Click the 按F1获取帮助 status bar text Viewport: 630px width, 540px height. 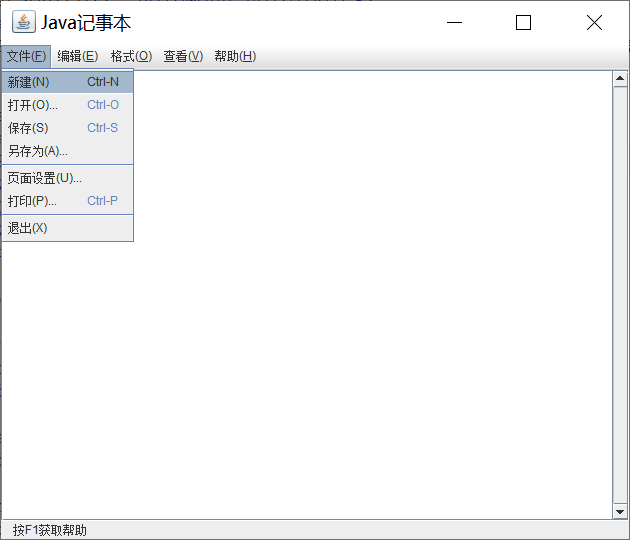(49, 530)
